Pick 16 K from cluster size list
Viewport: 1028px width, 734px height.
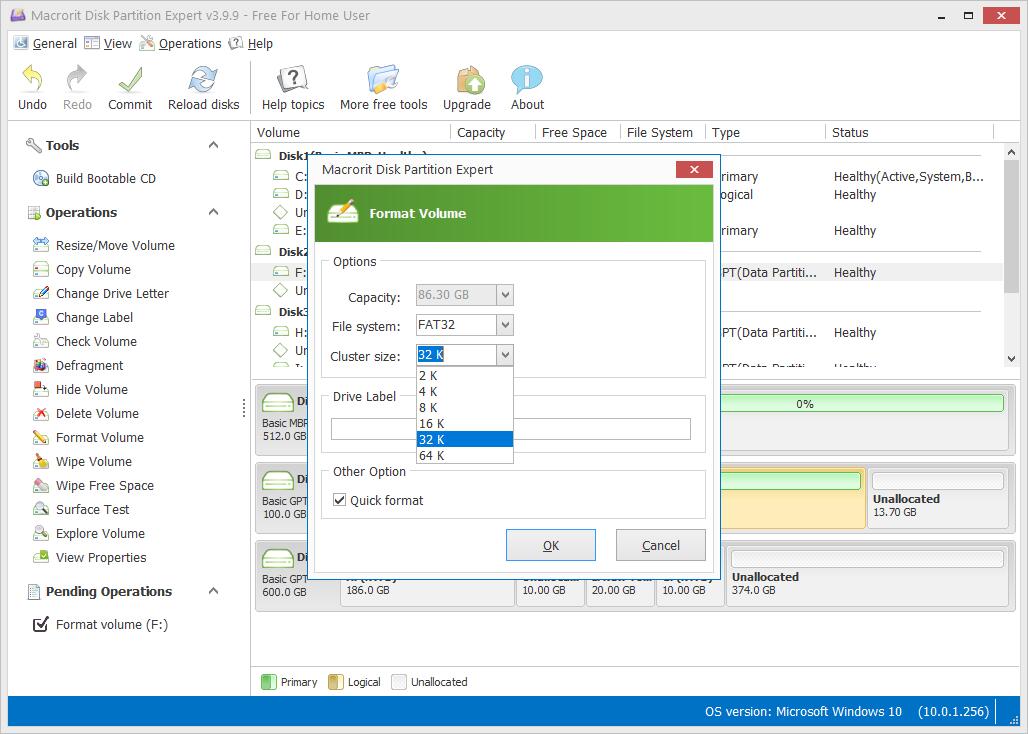(x=465, y=423)
